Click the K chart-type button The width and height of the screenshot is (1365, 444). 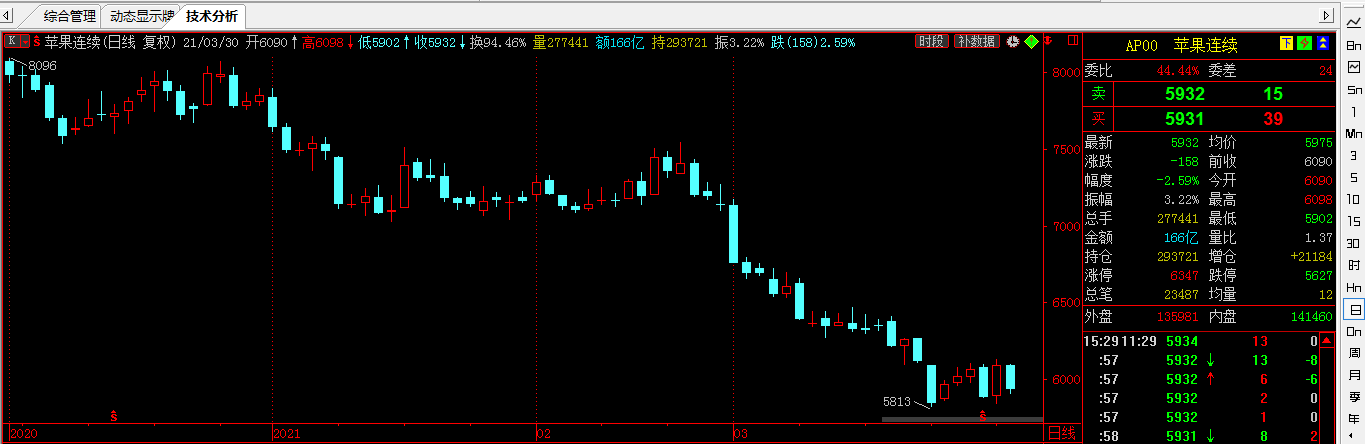click(x=13, y=42)
